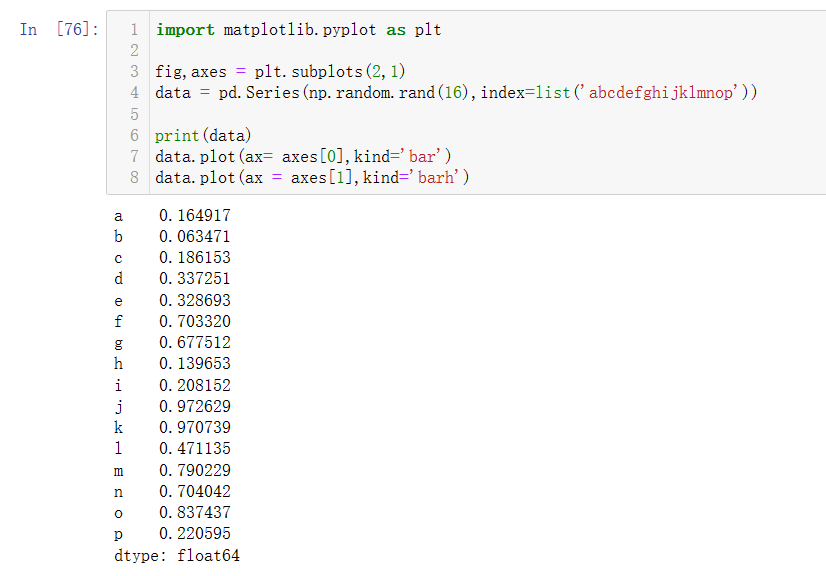Click the In [76] cell prompt
Viewport: 826px width, 576px height.
[x=59, y=30]
